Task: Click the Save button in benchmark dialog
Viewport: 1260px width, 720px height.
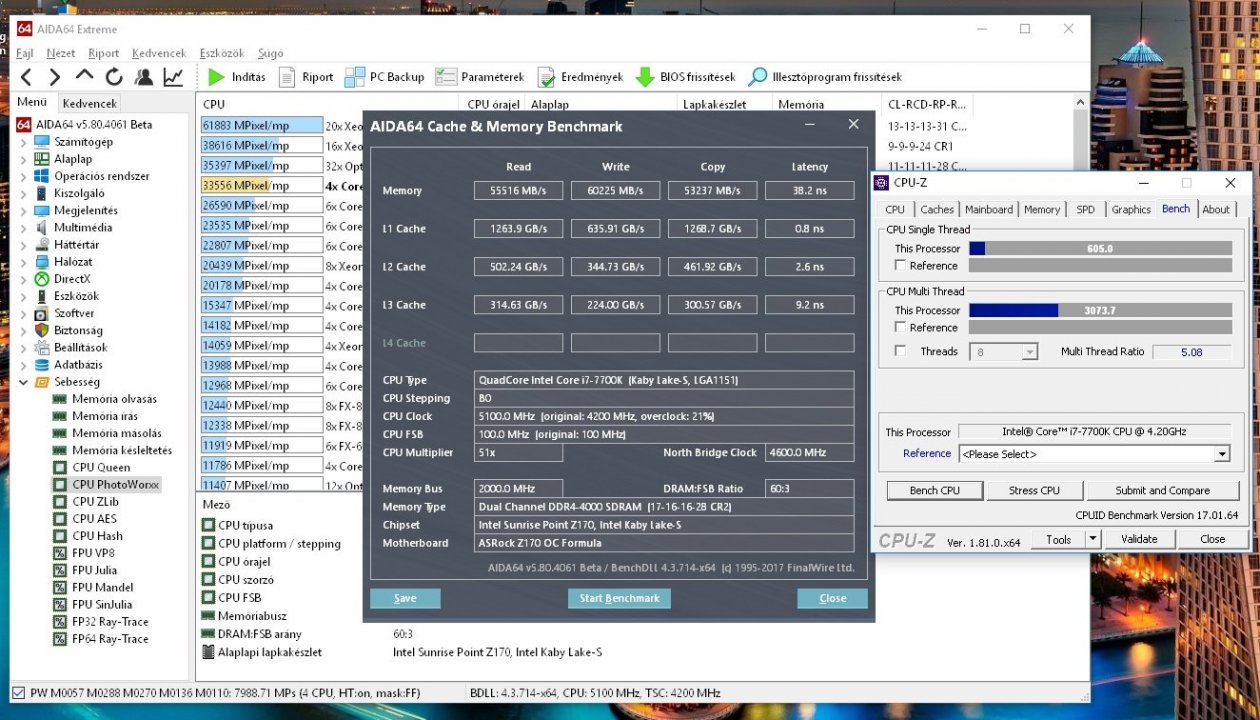Action: [x=405, y=598]
